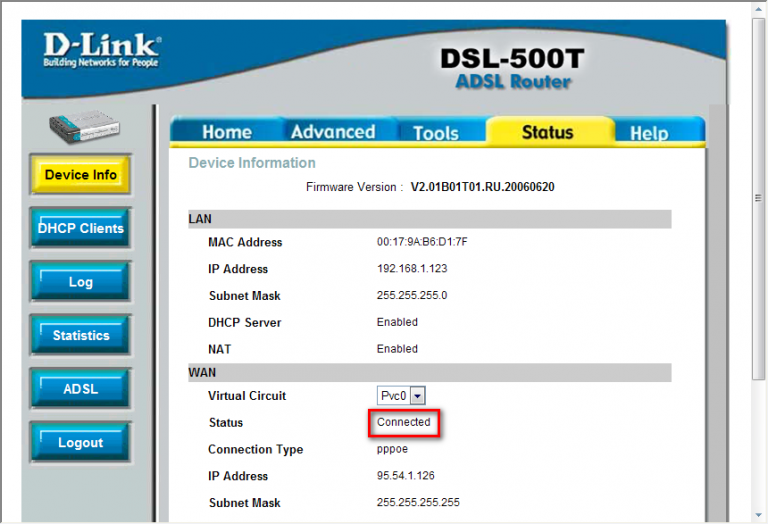
Task: Click the Device Information heading
Action: [252, 163]
